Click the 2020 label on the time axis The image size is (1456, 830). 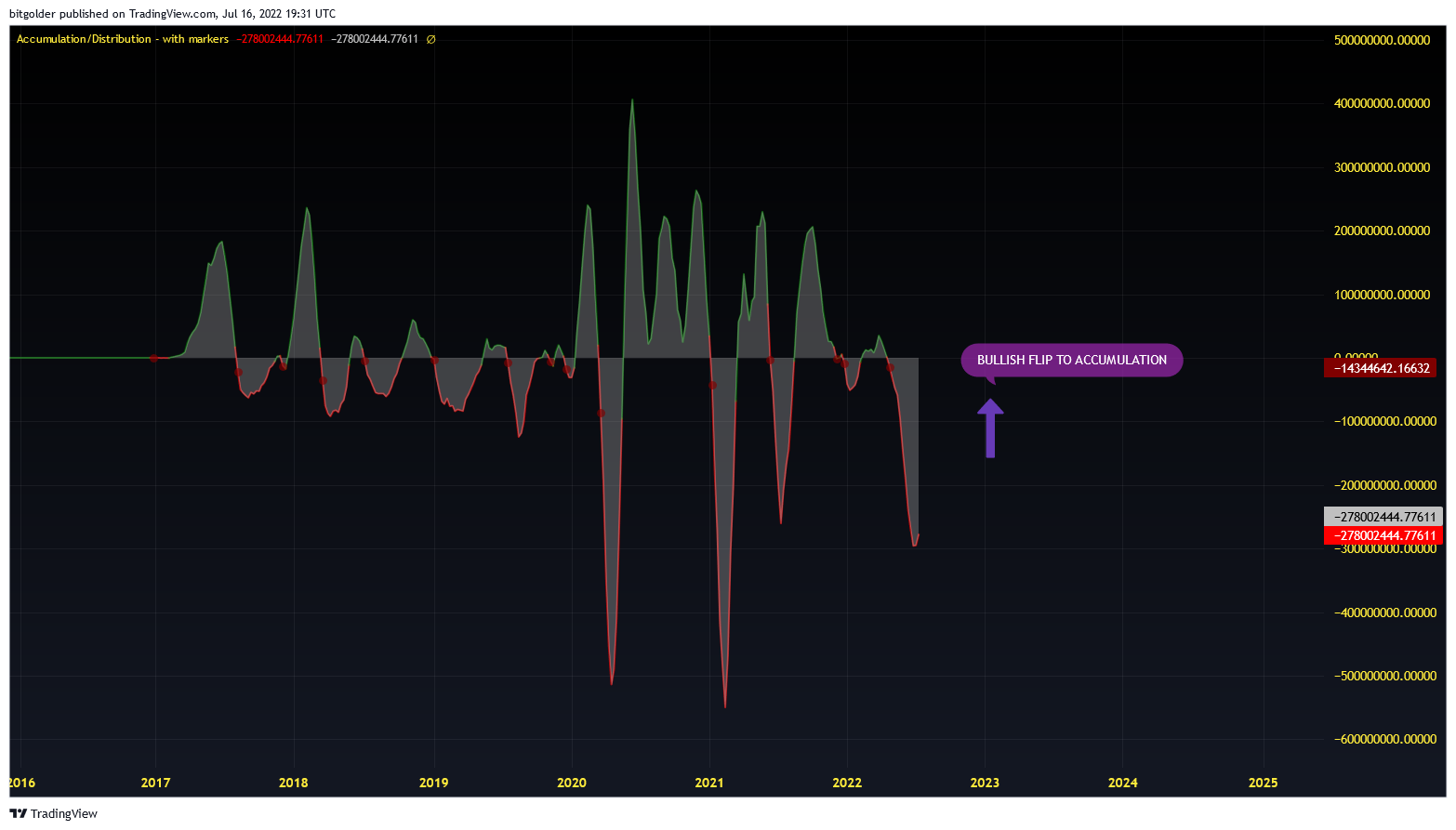tap(572, 783)
